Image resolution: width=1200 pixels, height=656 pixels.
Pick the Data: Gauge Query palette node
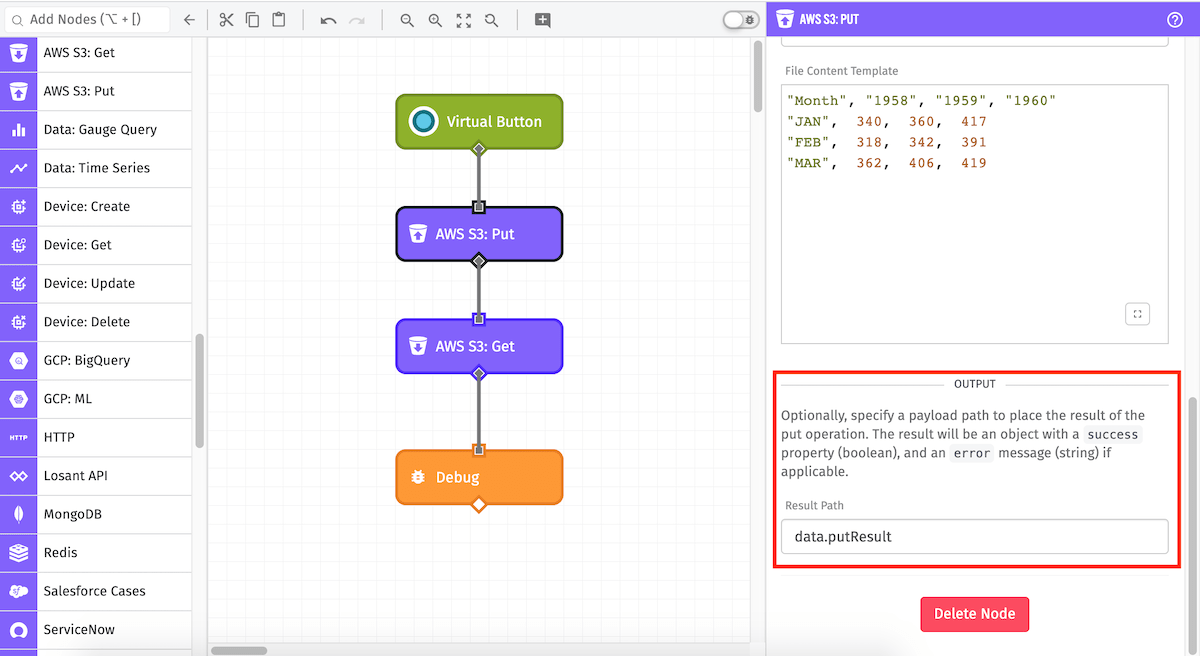(96, 130)
